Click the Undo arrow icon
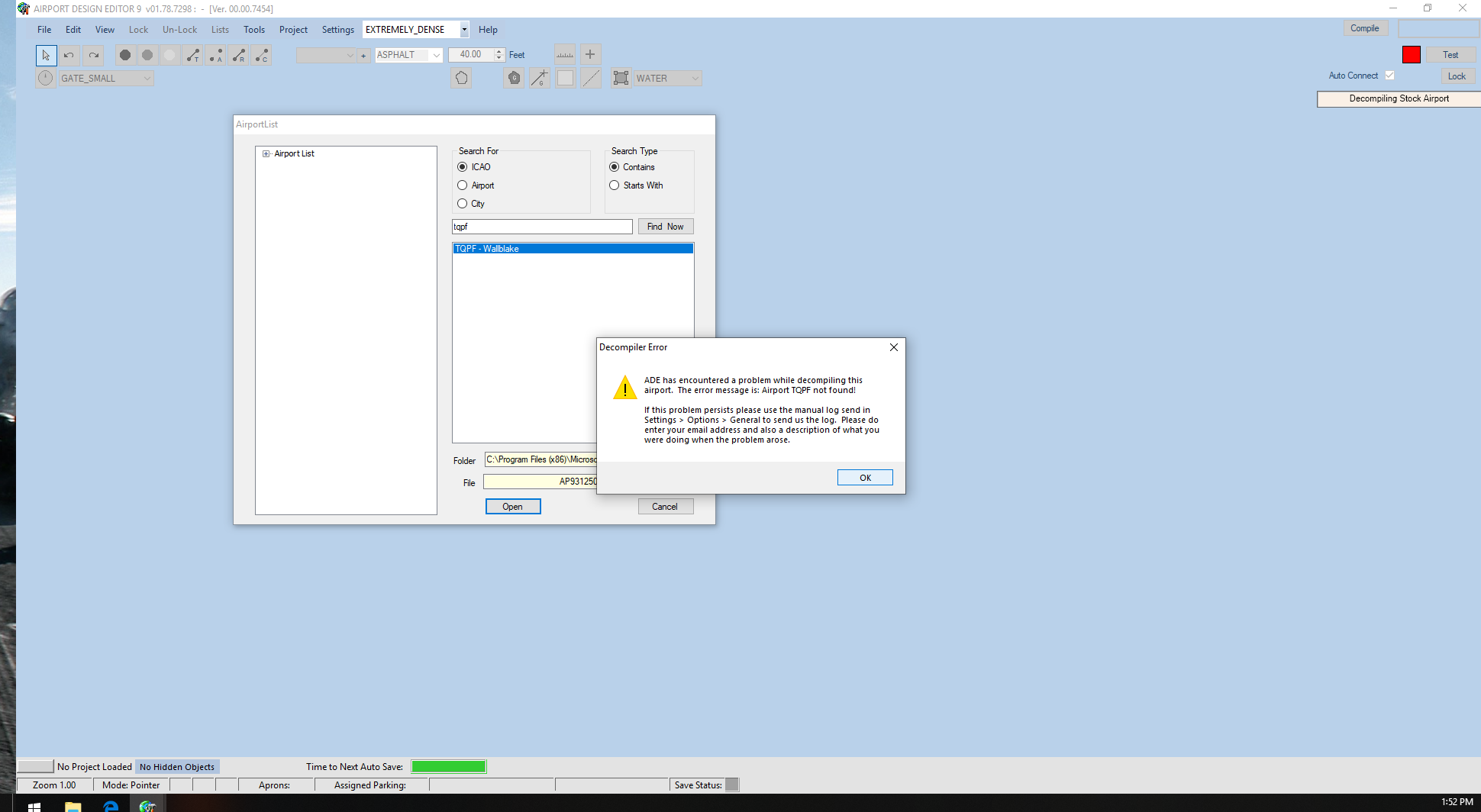Viewport: 1481px width, 812px height. click(x=69, y=55)
